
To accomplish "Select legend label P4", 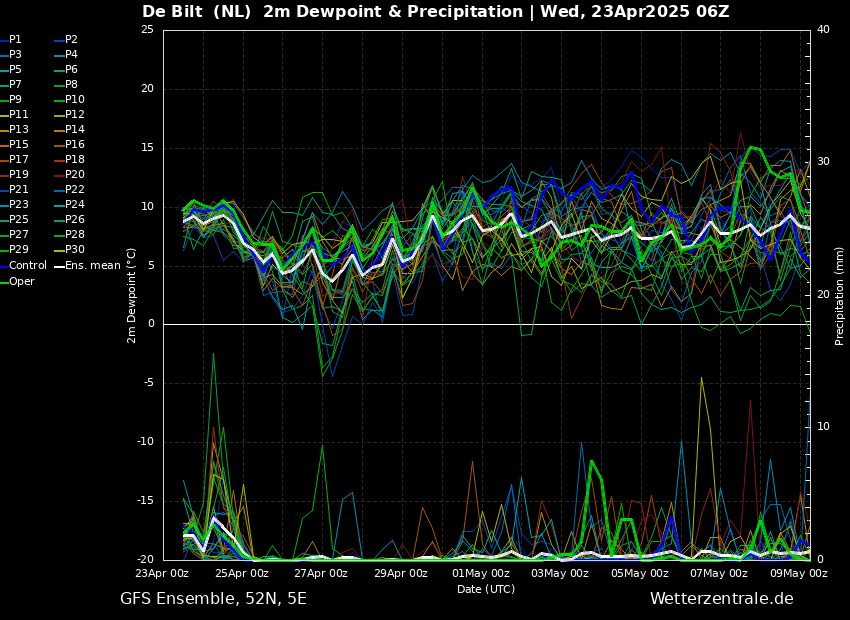I will tap(67, 55).
